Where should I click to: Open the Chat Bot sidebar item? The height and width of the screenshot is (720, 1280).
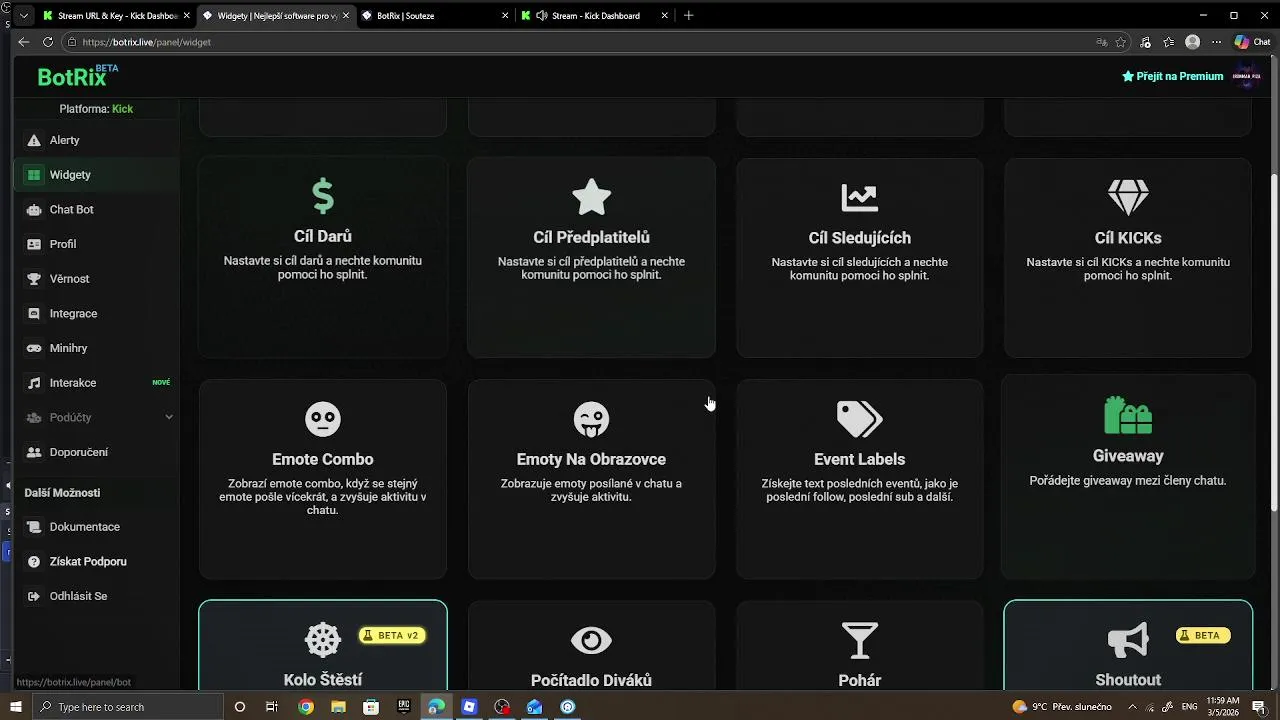pos(97,210)
